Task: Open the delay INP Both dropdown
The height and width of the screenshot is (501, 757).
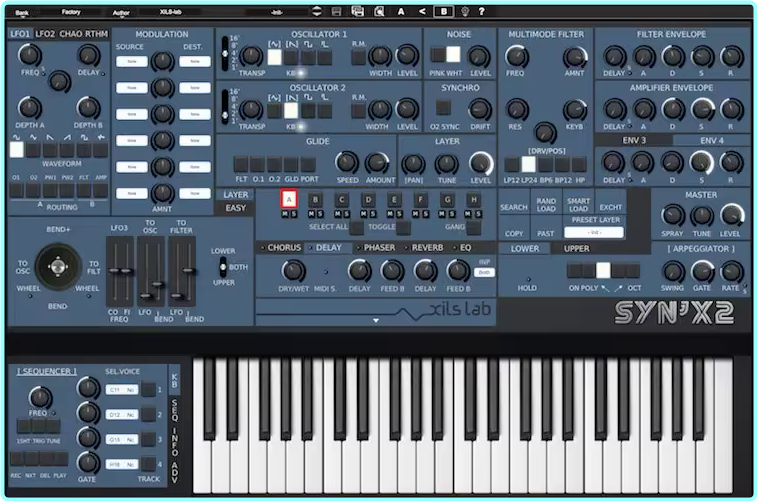Action: (485, 272)
